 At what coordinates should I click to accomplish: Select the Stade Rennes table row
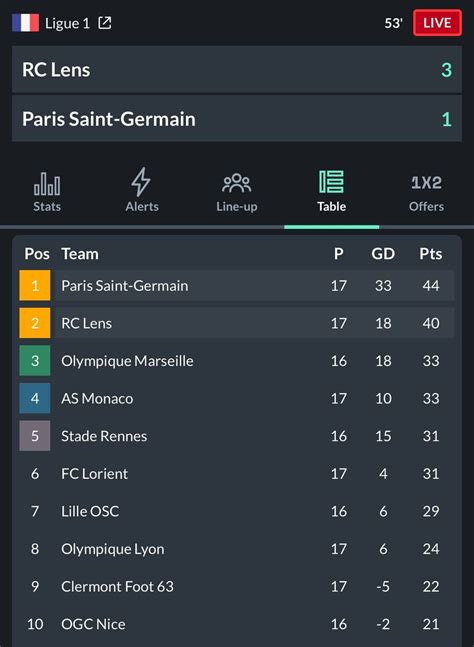click(237, 436)
